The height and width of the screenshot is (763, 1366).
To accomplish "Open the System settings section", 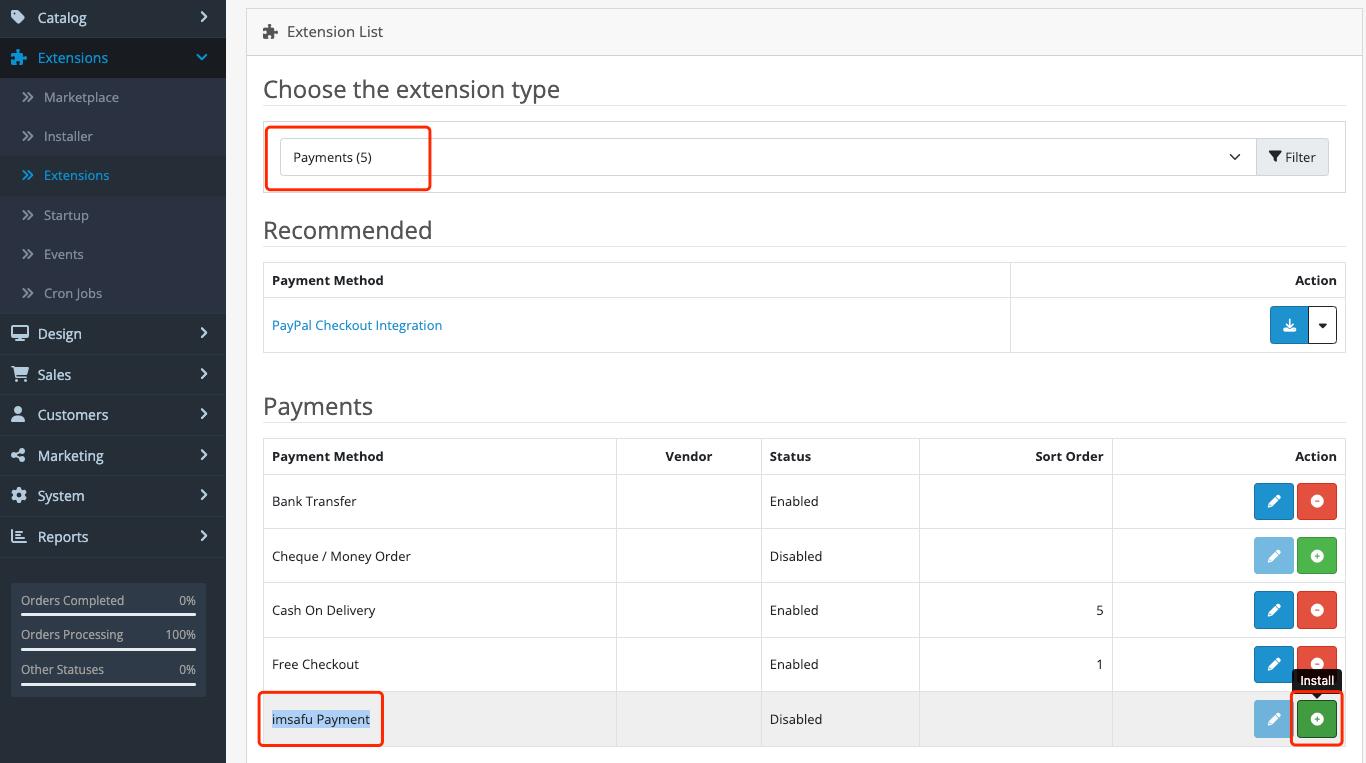I will point(59,495).
